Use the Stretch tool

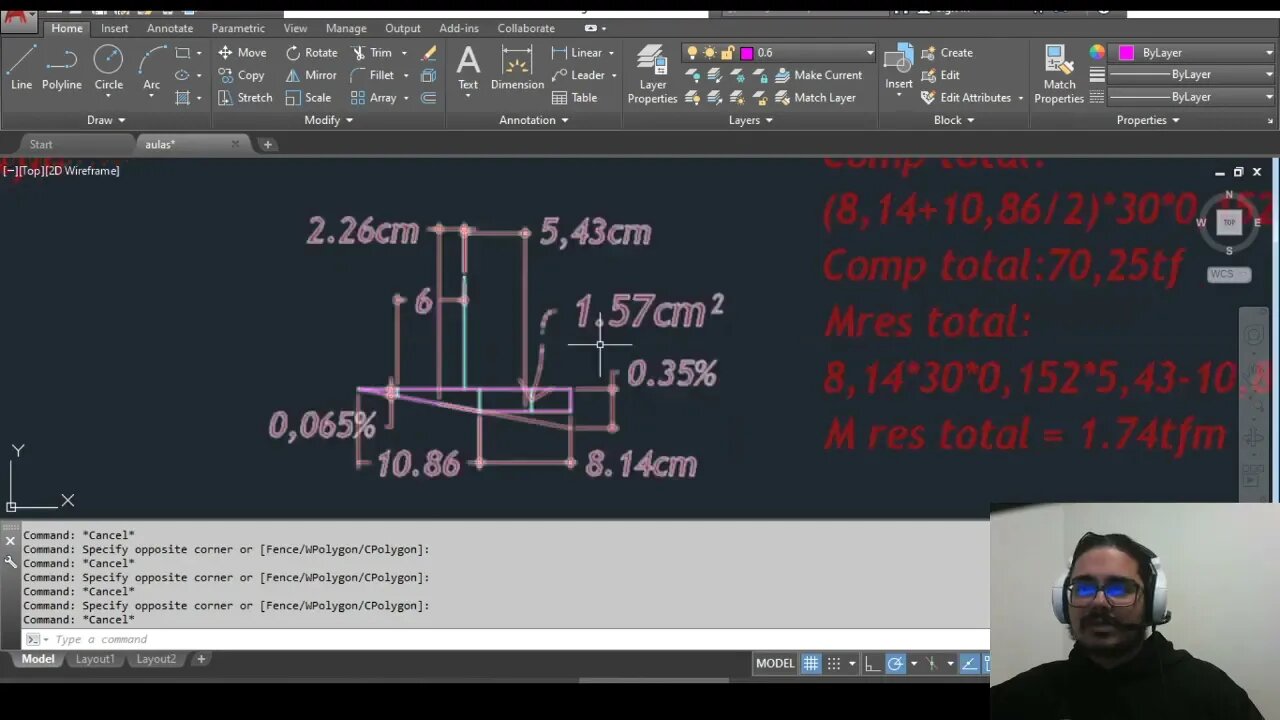[x=245, y=98]
